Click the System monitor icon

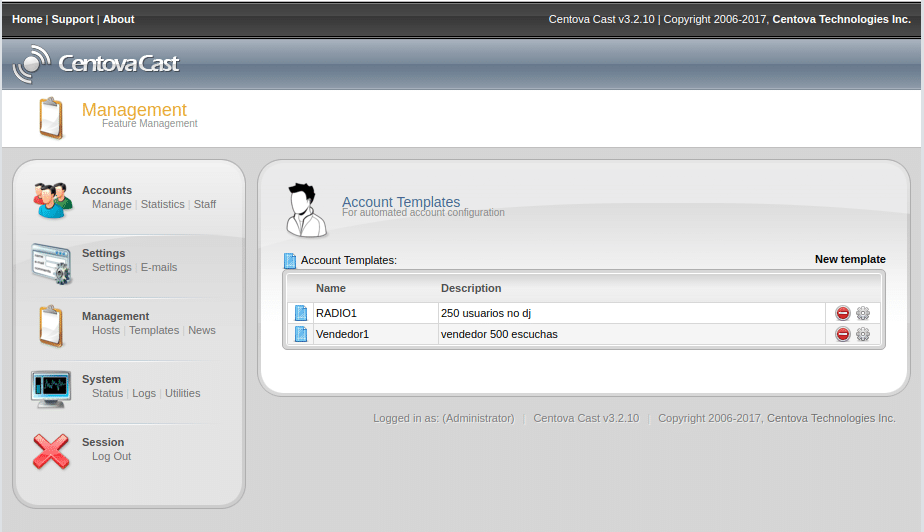coord(51,389)
